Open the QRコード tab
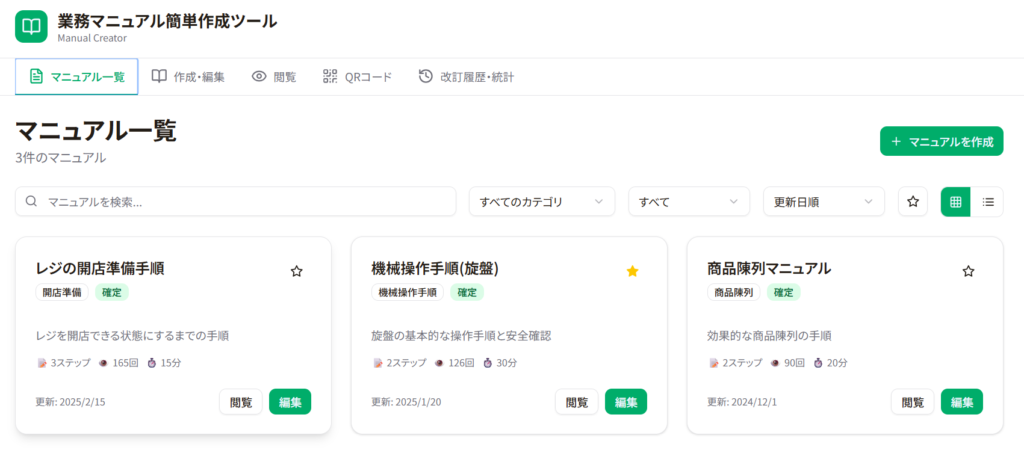This screenshot has height=450, width=1024. click(x=357, y=77)
